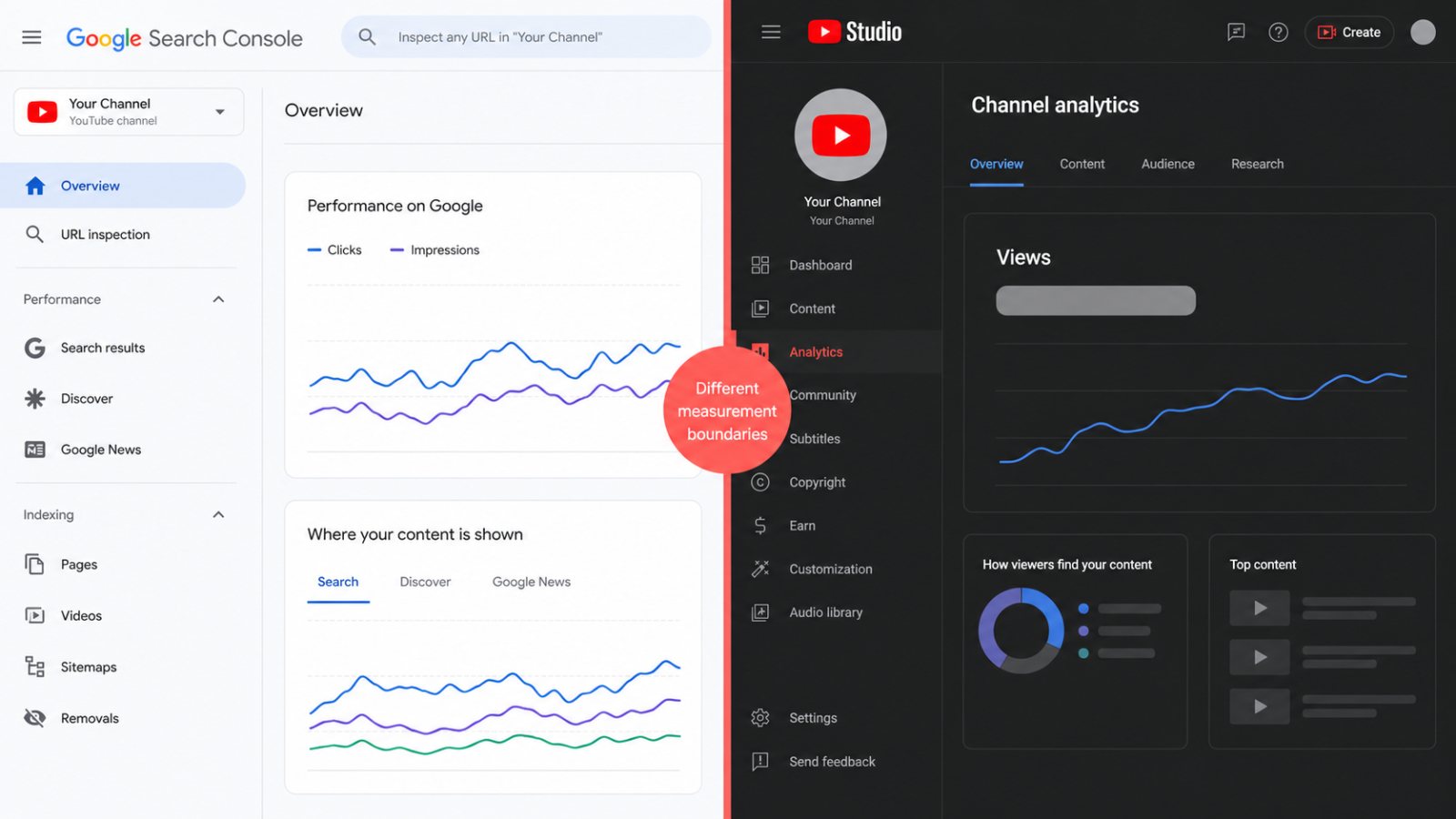
Task: Open the Studio help question mark
Action: tap(1279, 32)
